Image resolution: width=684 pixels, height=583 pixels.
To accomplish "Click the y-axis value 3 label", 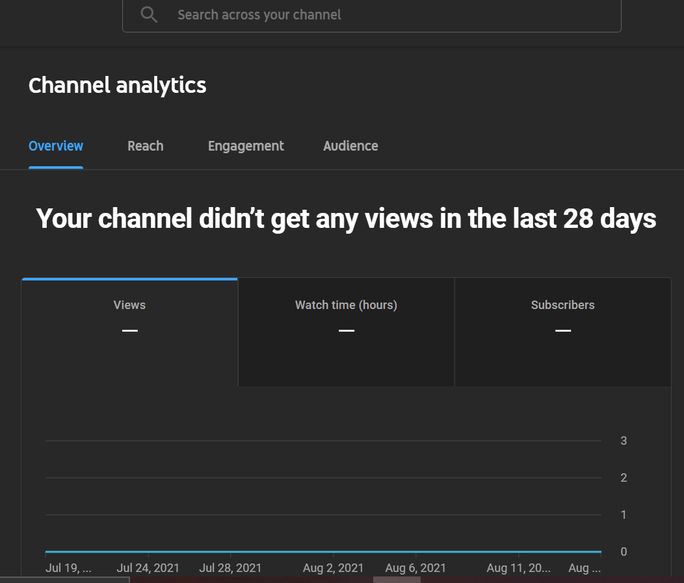I will 623,441.
